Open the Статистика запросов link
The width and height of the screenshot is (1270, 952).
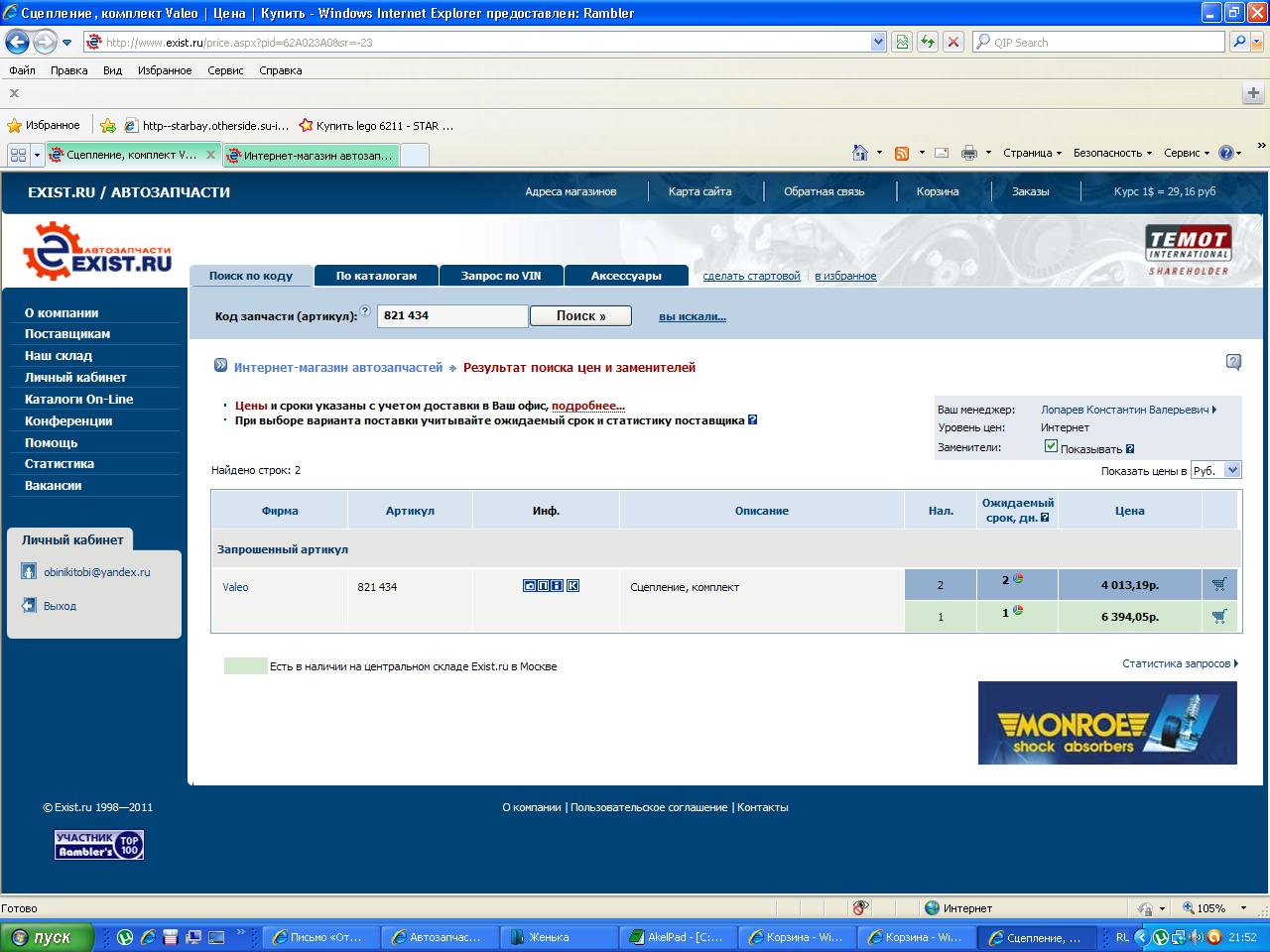[1180, 663]
